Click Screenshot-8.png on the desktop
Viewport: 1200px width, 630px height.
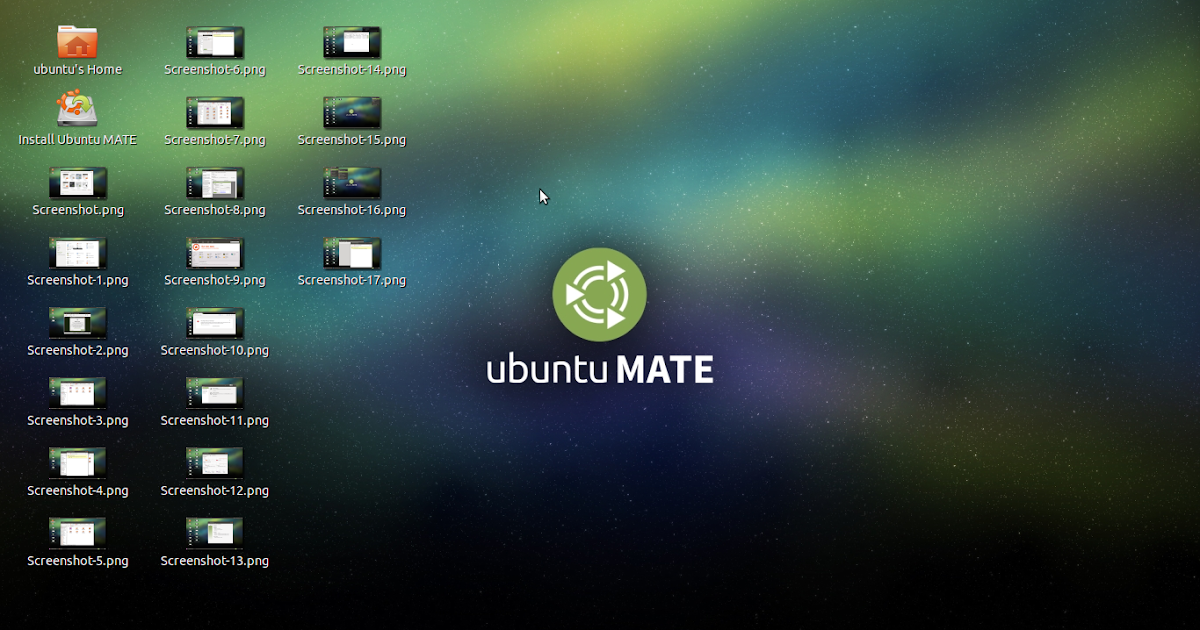[x=215, y=183]
